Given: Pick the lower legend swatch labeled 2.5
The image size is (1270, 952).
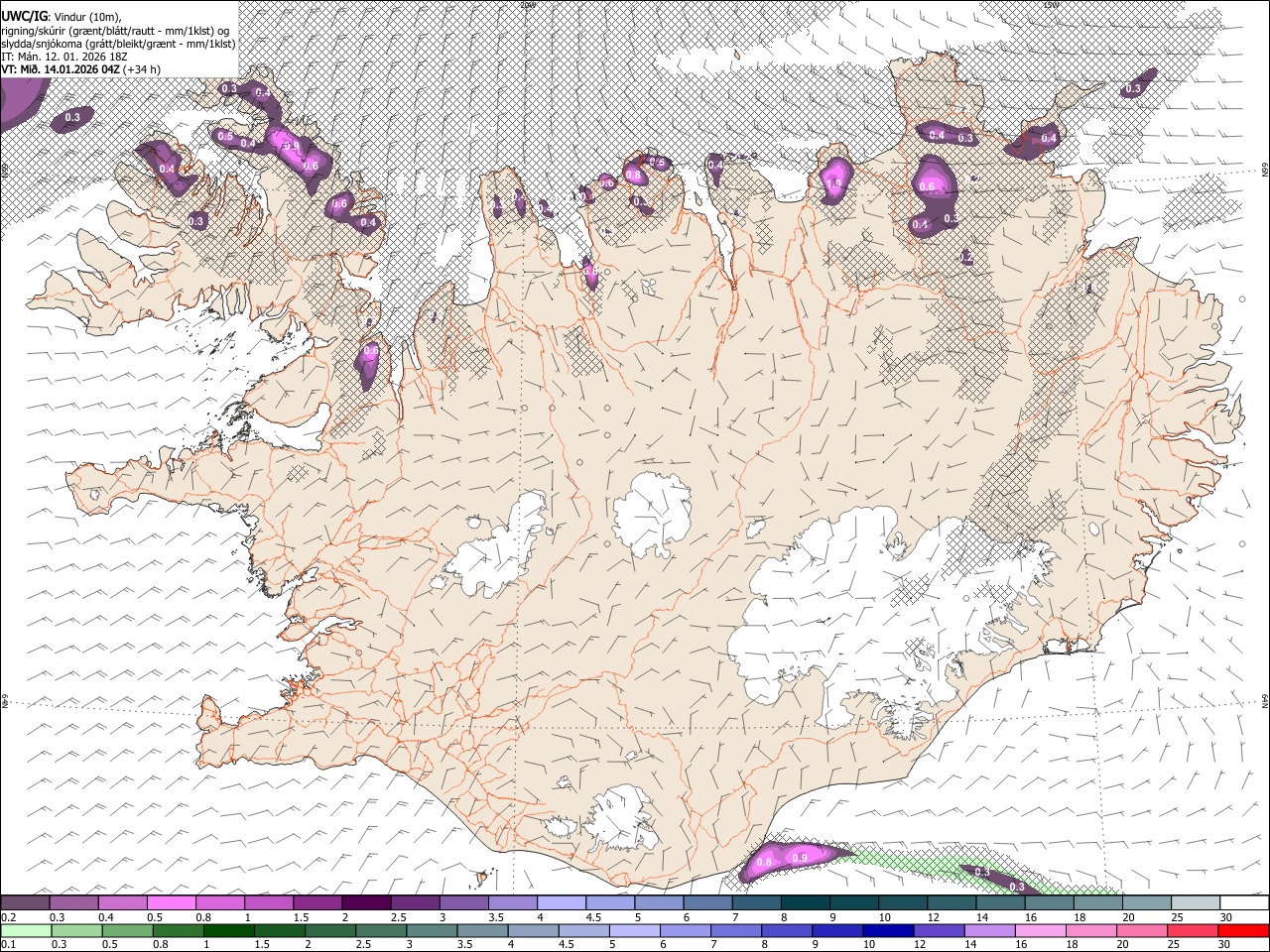Looking at the screenshot, I should click(x=380, y=931).
